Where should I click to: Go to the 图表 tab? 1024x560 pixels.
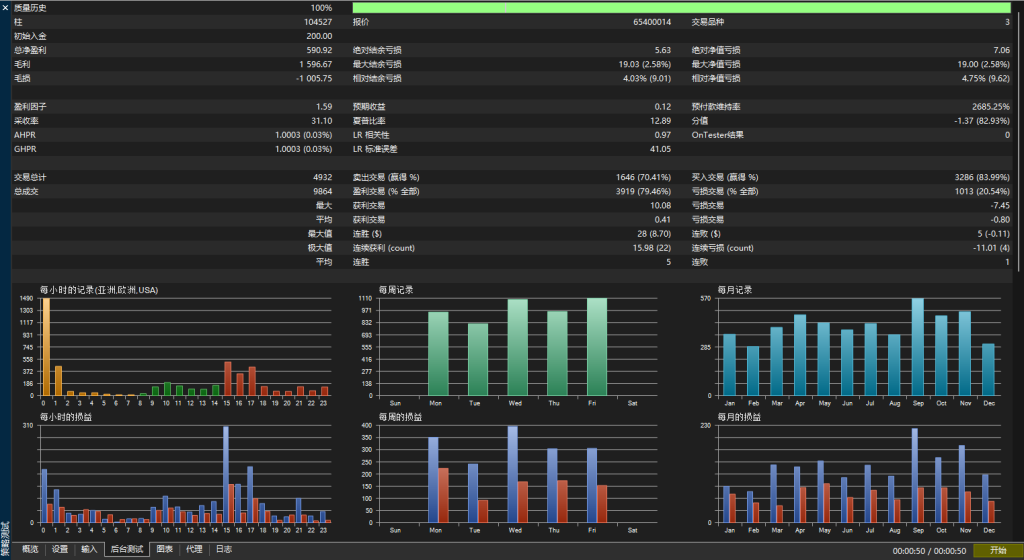pos(164,549)
